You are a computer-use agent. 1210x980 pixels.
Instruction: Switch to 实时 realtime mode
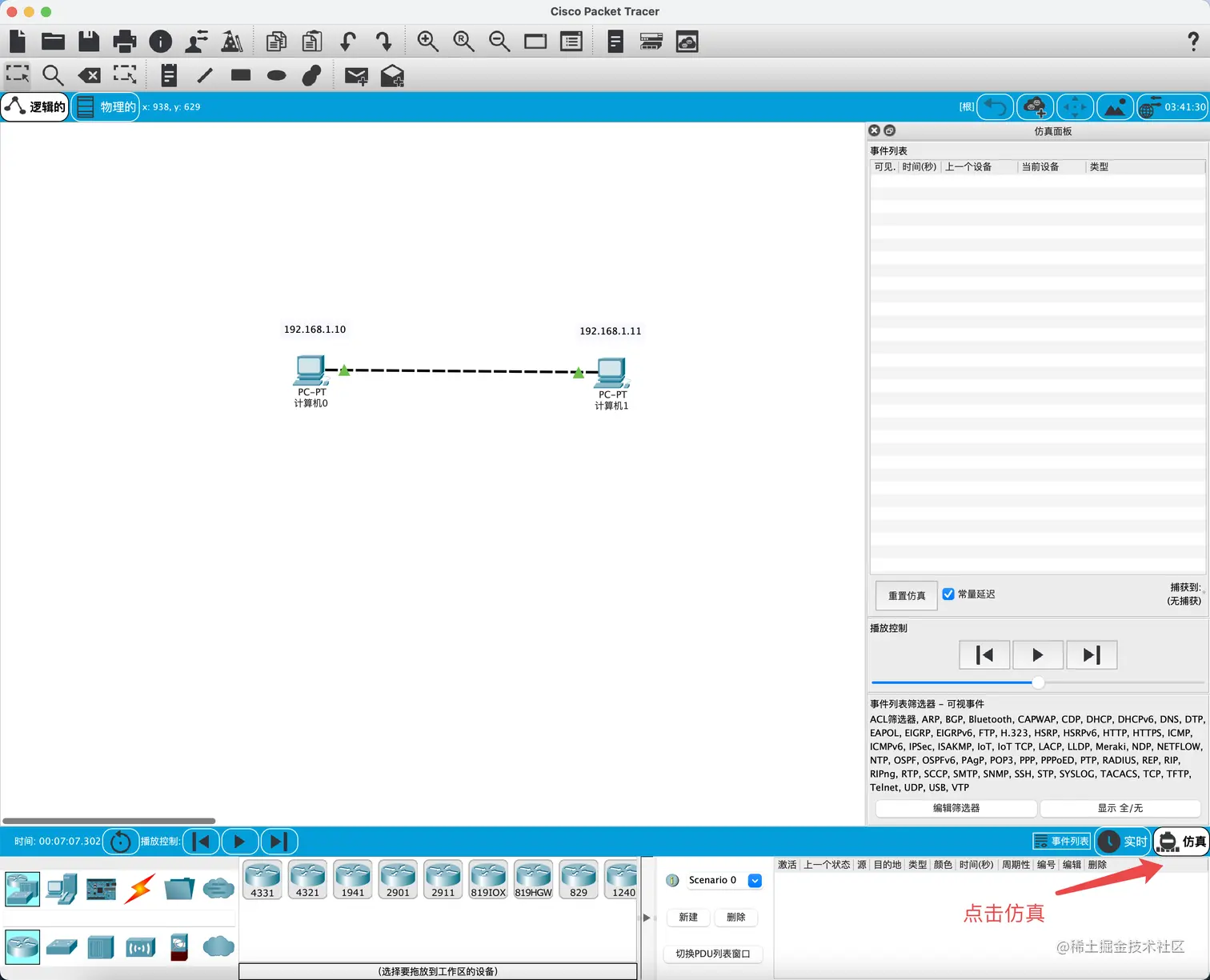coord(1122,842)
